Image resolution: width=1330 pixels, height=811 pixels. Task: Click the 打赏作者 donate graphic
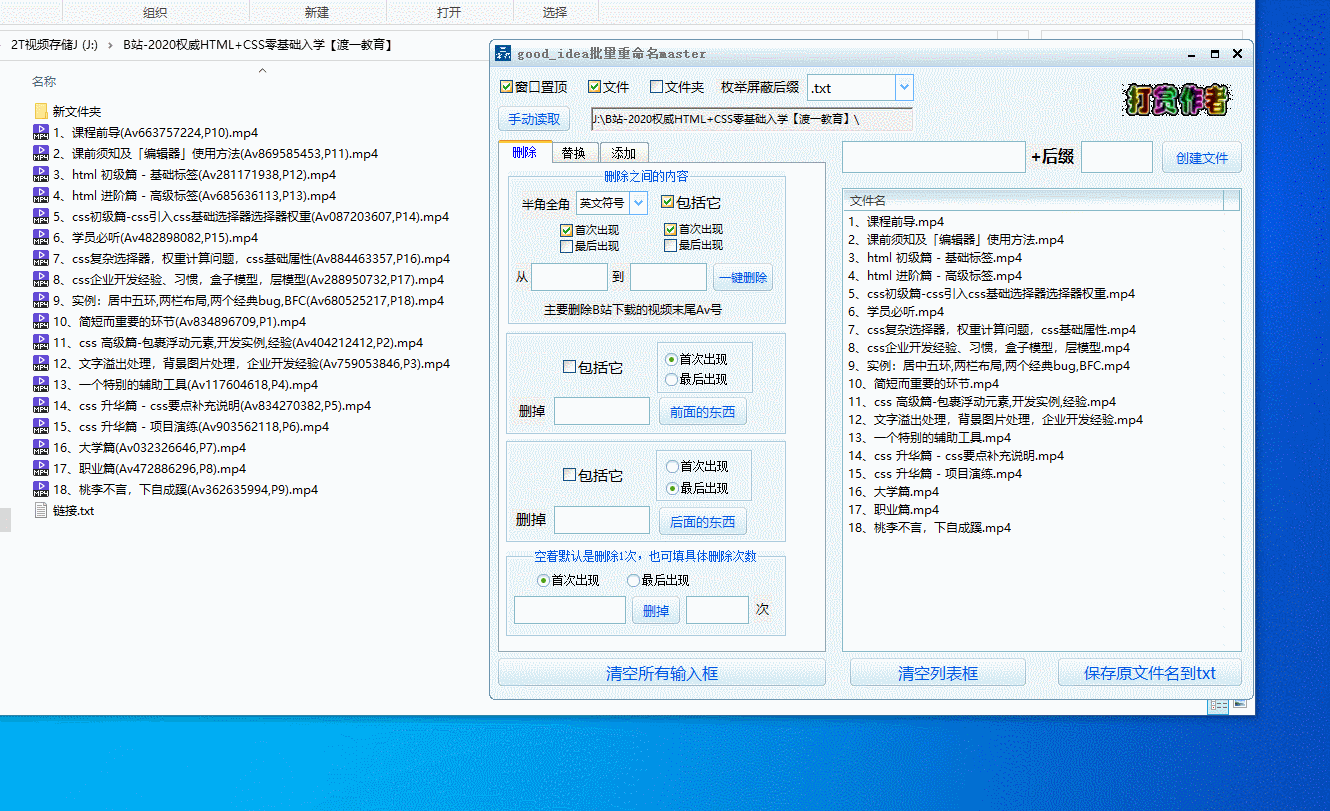tap(1177, 99)
